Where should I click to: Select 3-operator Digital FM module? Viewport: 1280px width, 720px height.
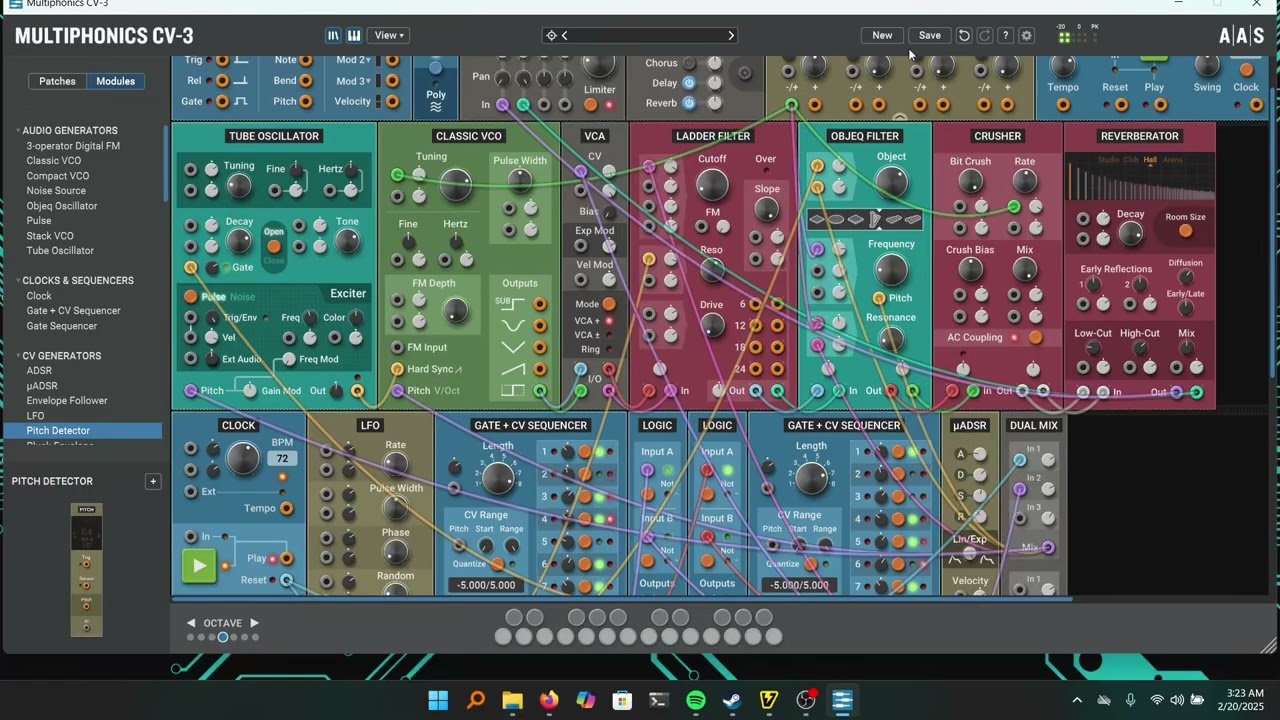point(73,146)
